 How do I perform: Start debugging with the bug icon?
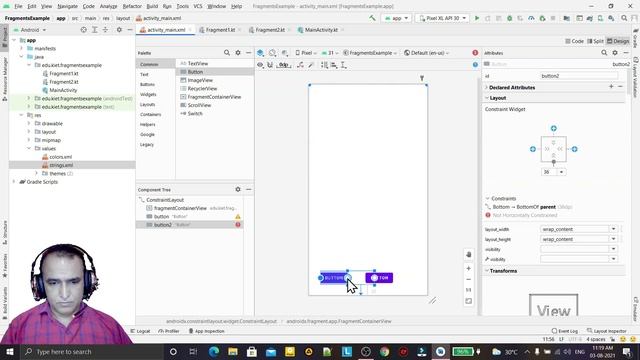click(x=509, y=18)
